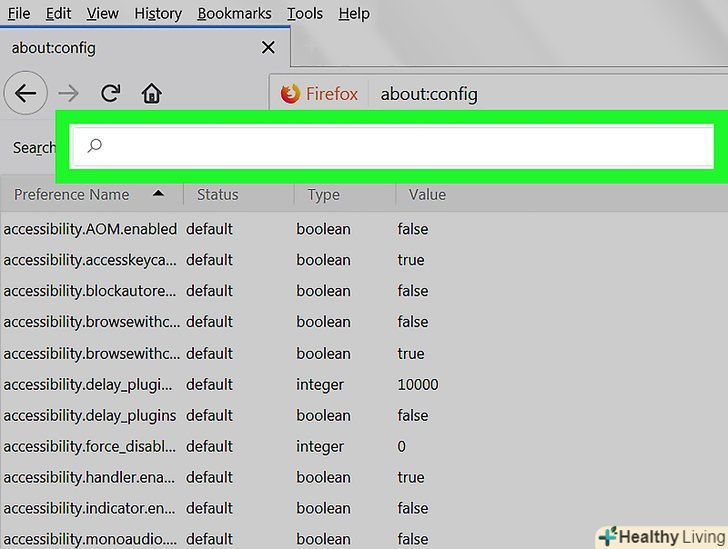Select accessibility.blockautore... preference row
The image size is (728, 549).
tap(364, 291)
